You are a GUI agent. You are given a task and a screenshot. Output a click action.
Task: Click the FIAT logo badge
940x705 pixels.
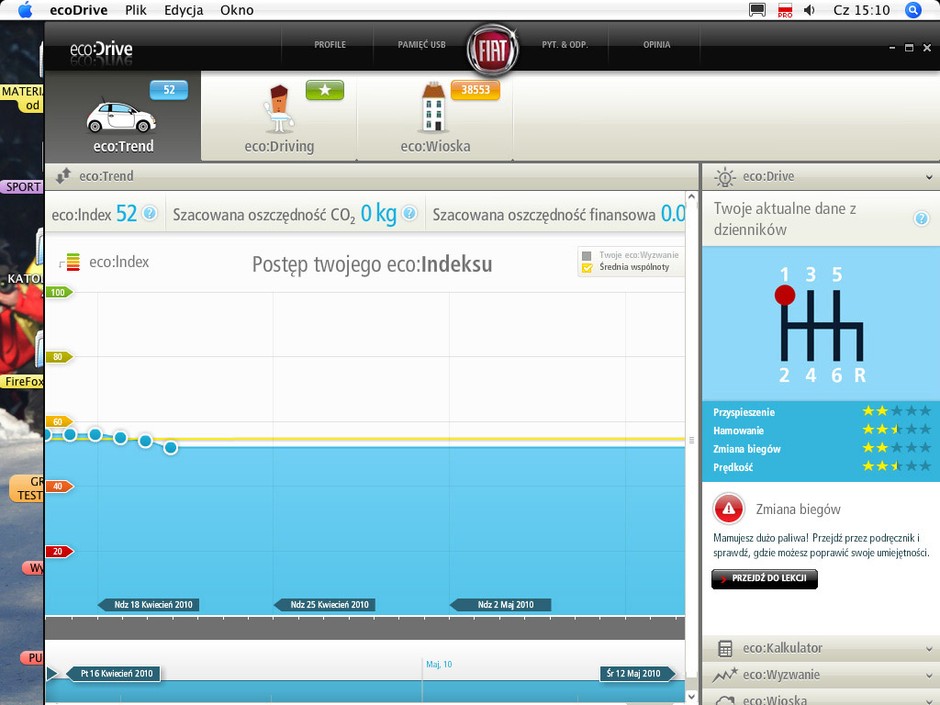[492, 50]
